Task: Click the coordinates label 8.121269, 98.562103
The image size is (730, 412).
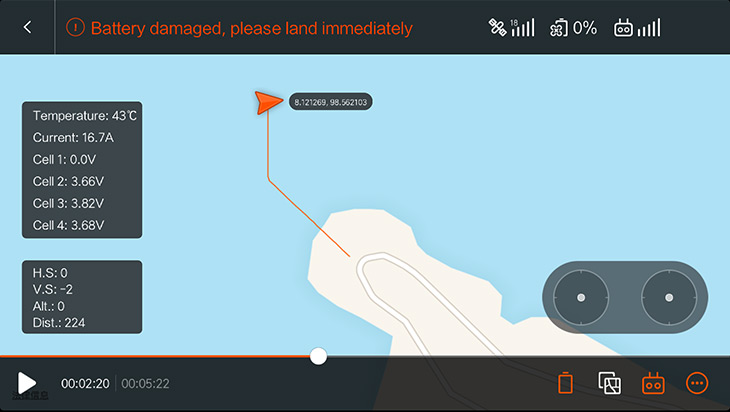Action: click(331, 102)
